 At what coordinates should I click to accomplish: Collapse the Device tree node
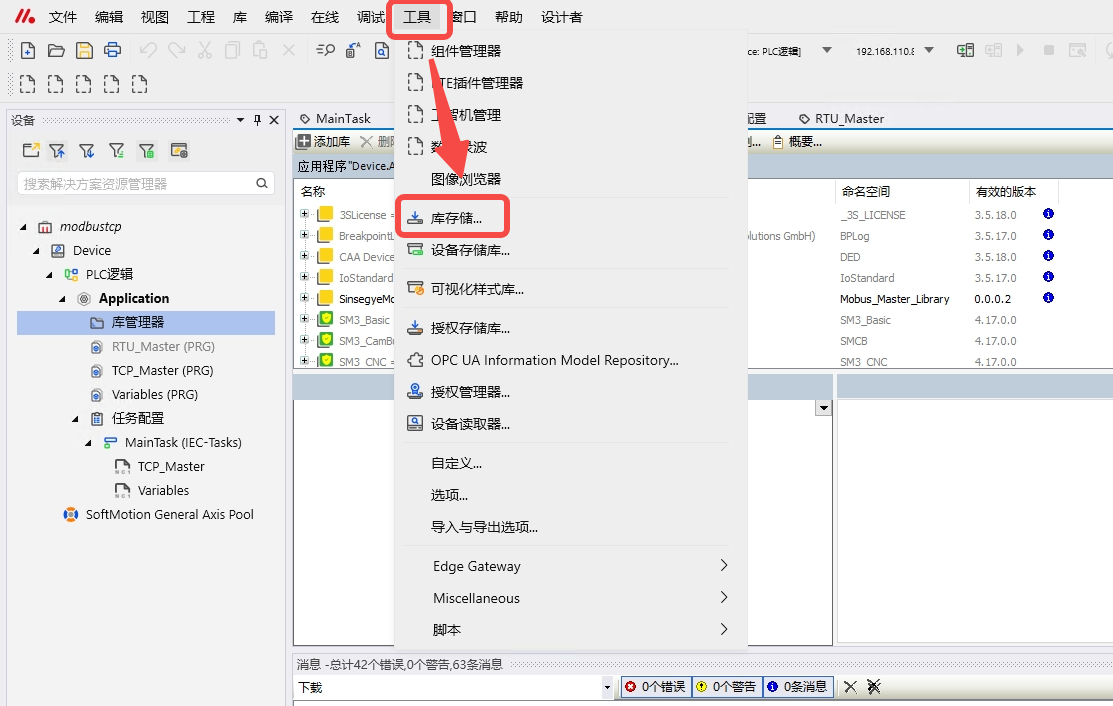point(36,250)
